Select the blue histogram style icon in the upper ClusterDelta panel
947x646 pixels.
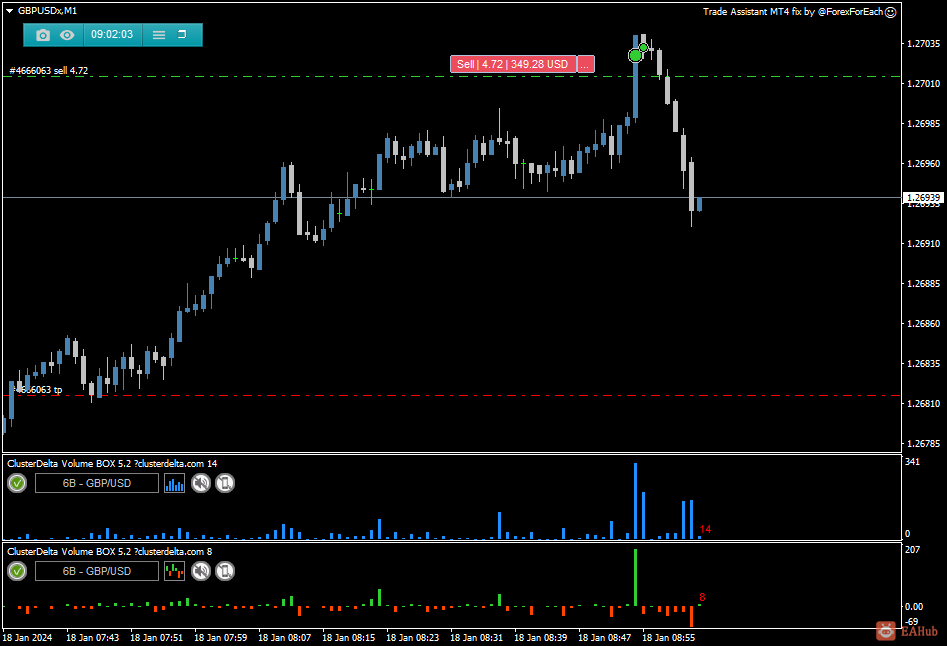click(172, 483)
